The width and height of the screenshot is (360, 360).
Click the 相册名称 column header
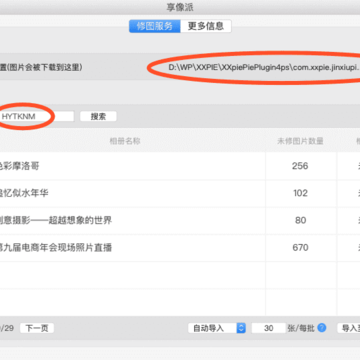click(125, 141)
